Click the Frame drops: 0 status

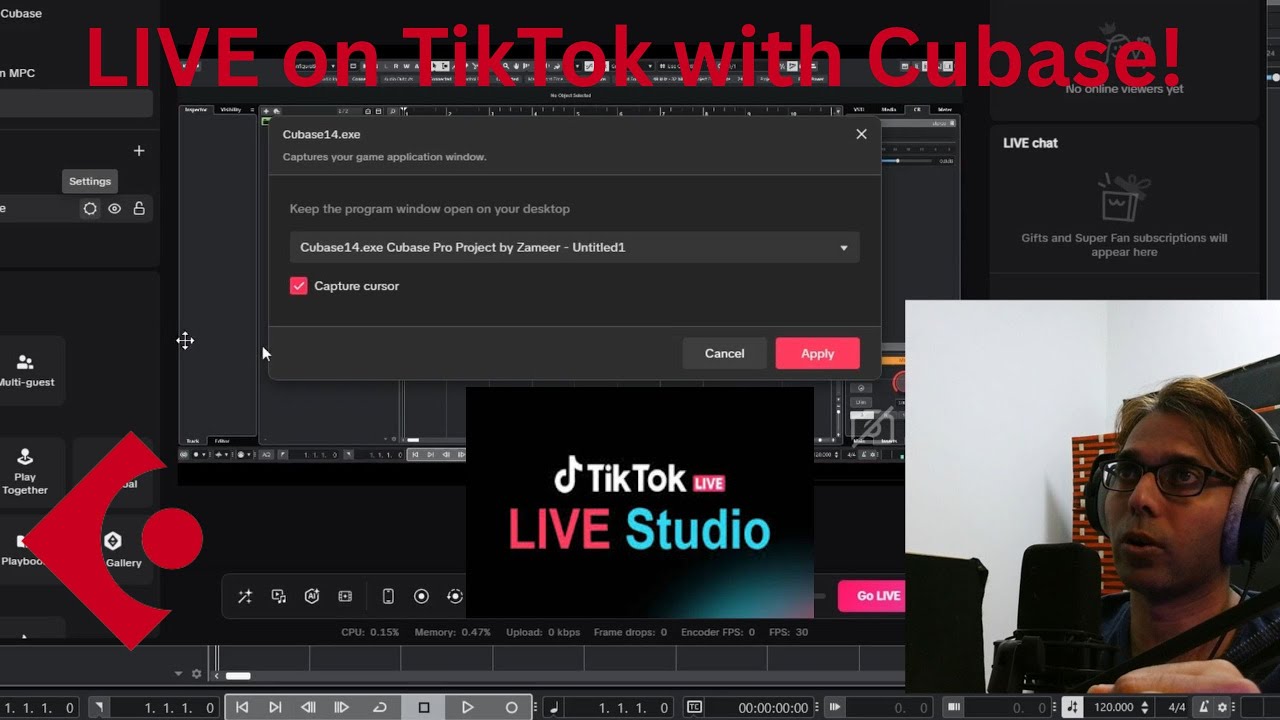click(630, 632)
